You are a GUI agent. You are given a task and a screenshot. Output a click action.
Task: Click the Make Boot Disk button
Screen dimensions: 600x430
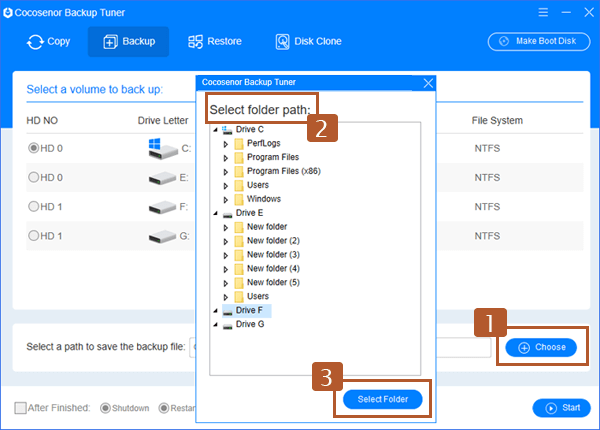tap(539, 41)
